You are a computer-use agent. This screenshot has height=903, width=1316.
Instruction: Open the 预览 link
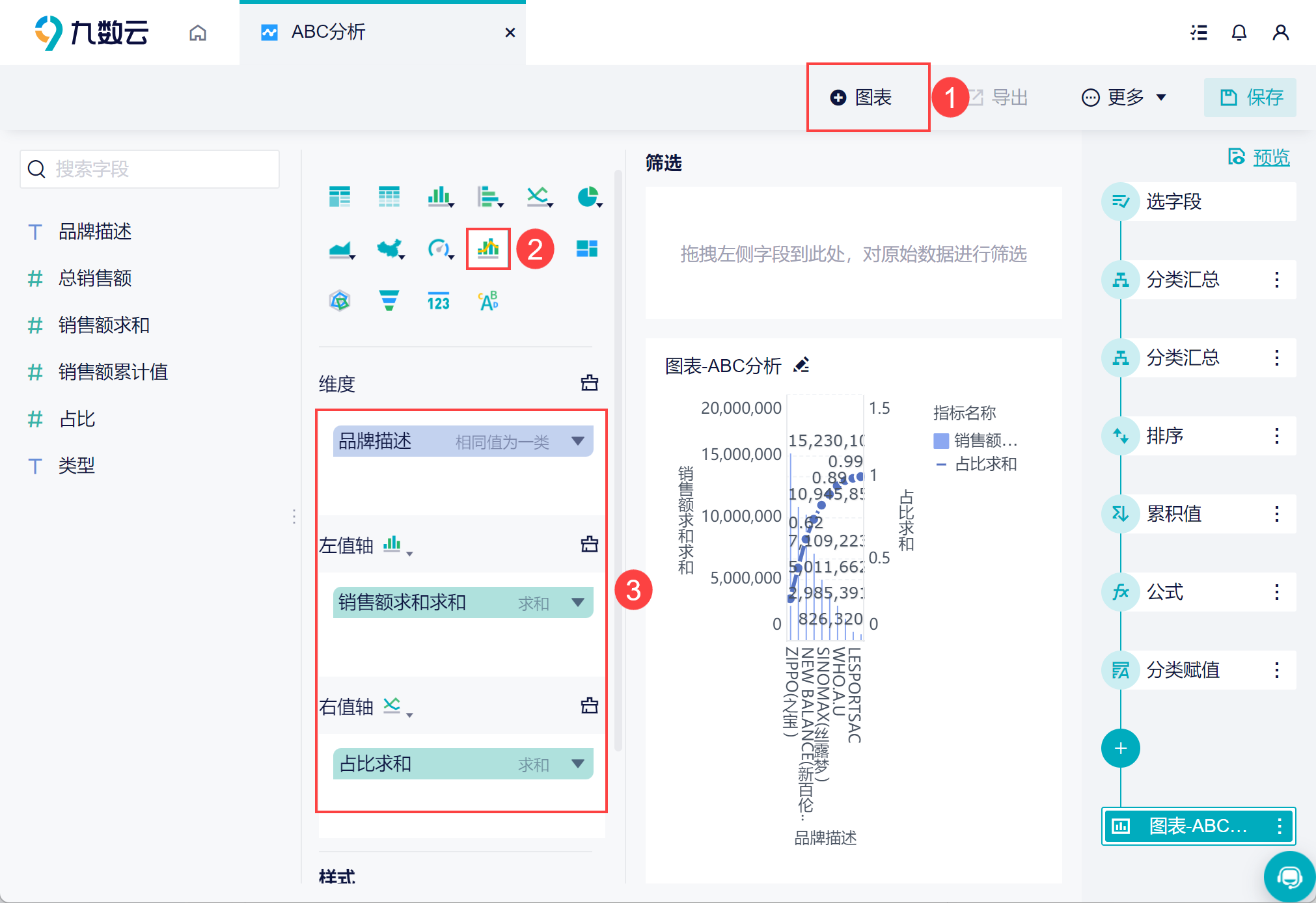tap(1270, 157)
